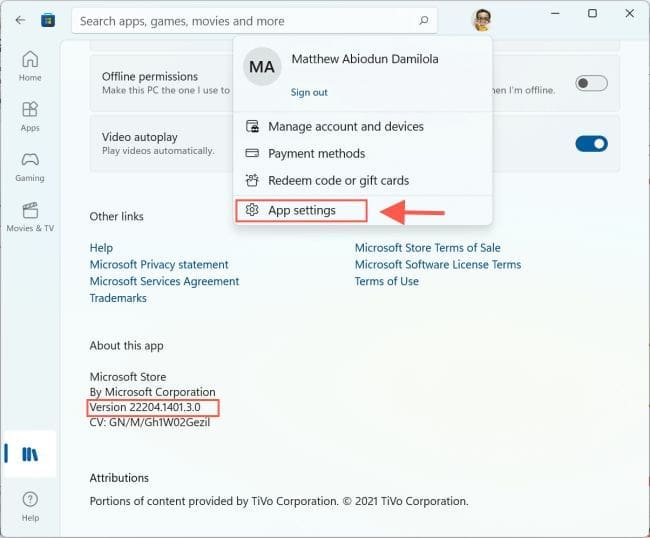This screenshot has height=538, width=650.
Task: Open Help from the sidebar
Action: coord(30,504)
